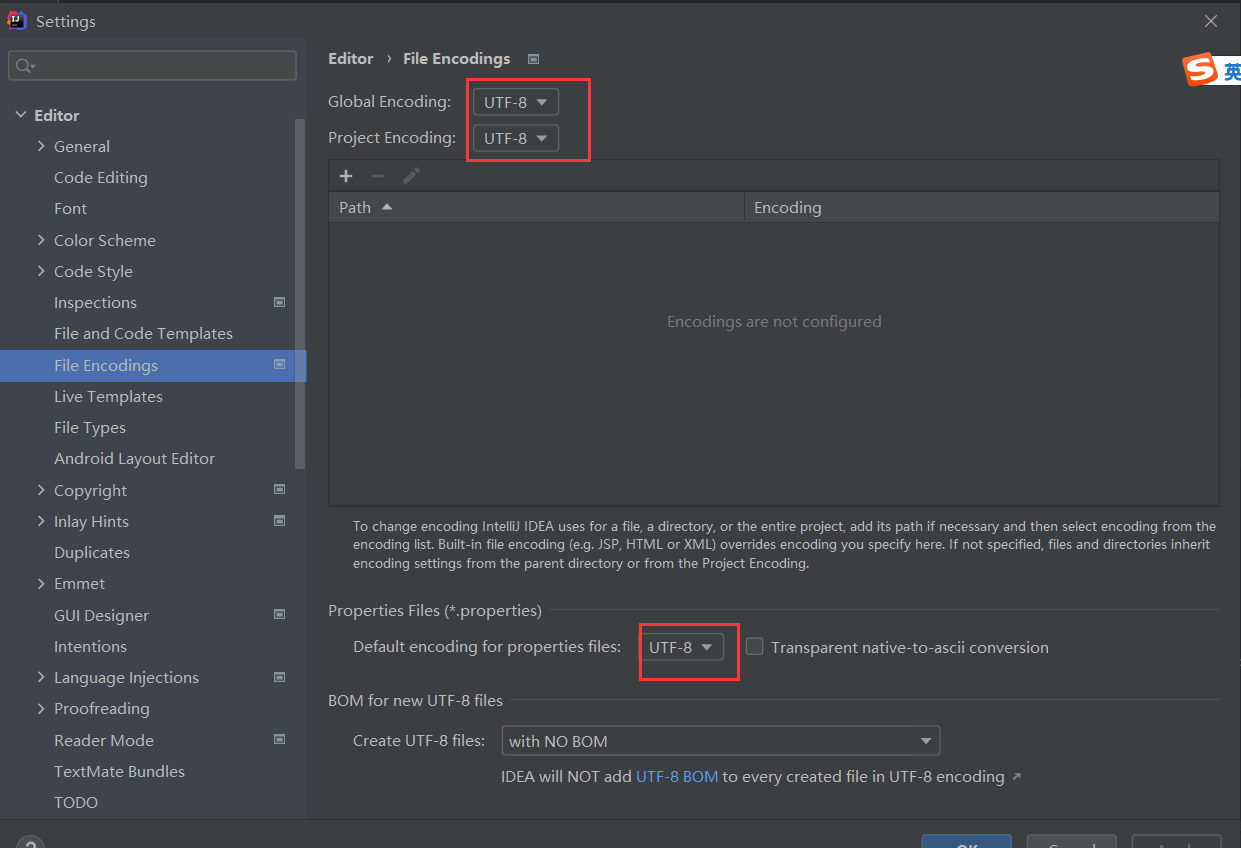Click project icon beside Inspections in sidebar
Screen dimensions: 1241x848
pyautogui.click(x=280, y=302)
